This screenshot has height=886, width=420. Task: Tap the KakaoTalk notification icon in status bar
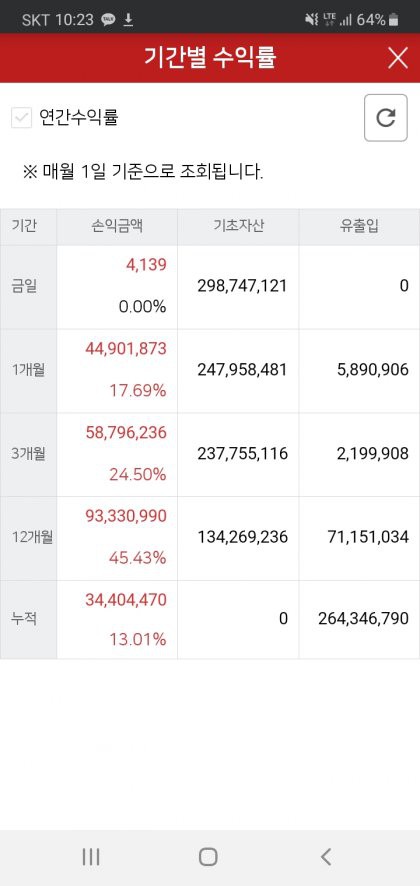(108, 20)
